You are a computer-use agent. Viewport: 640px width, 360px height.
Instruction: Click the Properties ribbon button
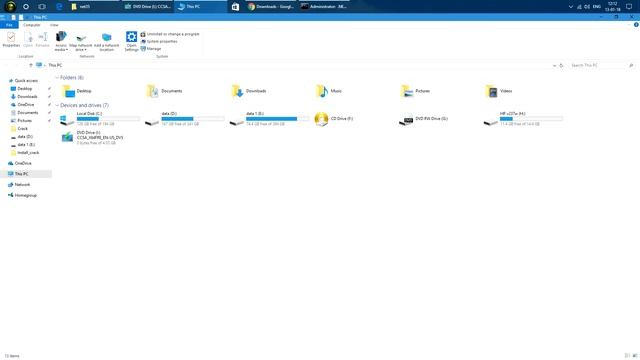pos(11,40)
